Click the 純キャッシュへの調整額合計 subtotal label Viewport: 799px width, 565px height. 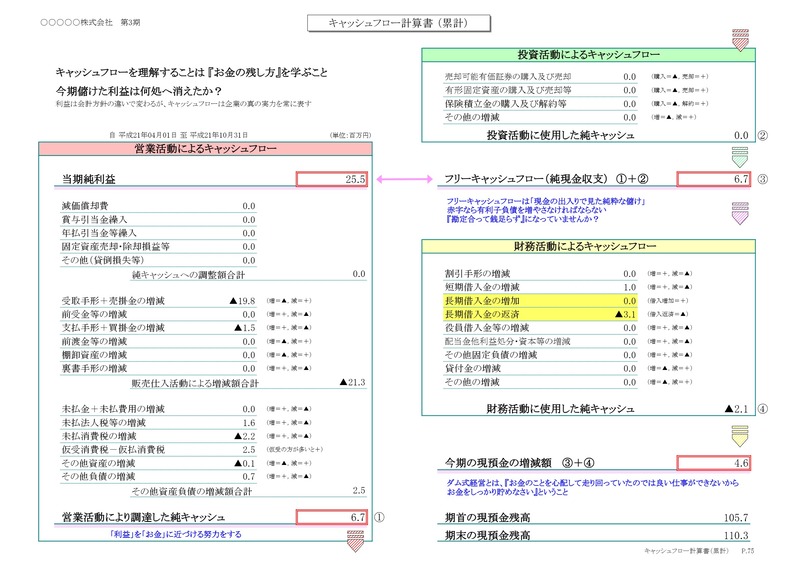(188, 275)
